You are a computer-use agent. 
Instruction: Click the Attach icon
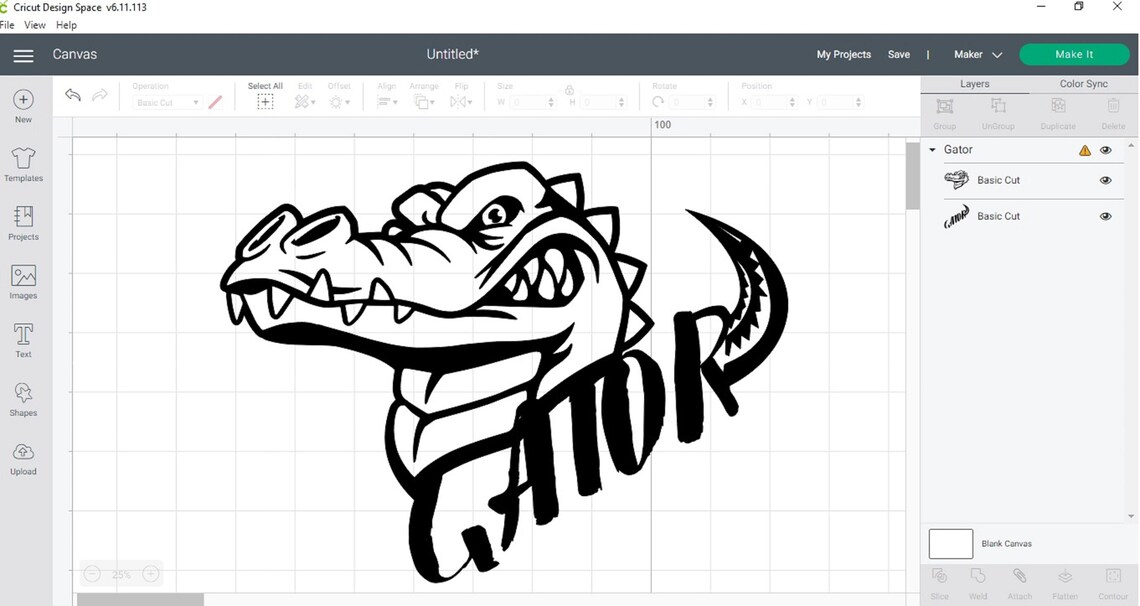click(1020, 582)
